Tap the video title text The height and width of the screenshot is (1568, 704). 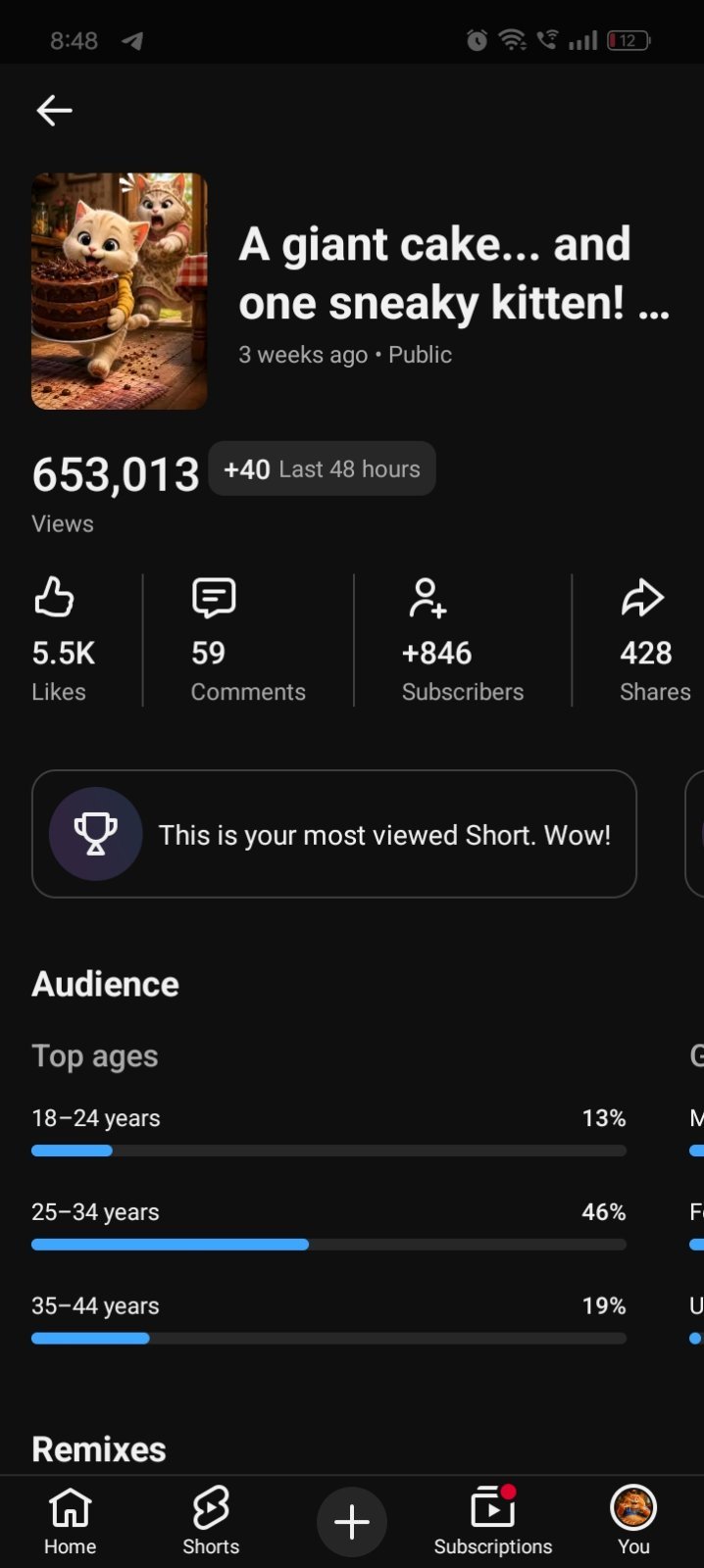click(454, 273)
